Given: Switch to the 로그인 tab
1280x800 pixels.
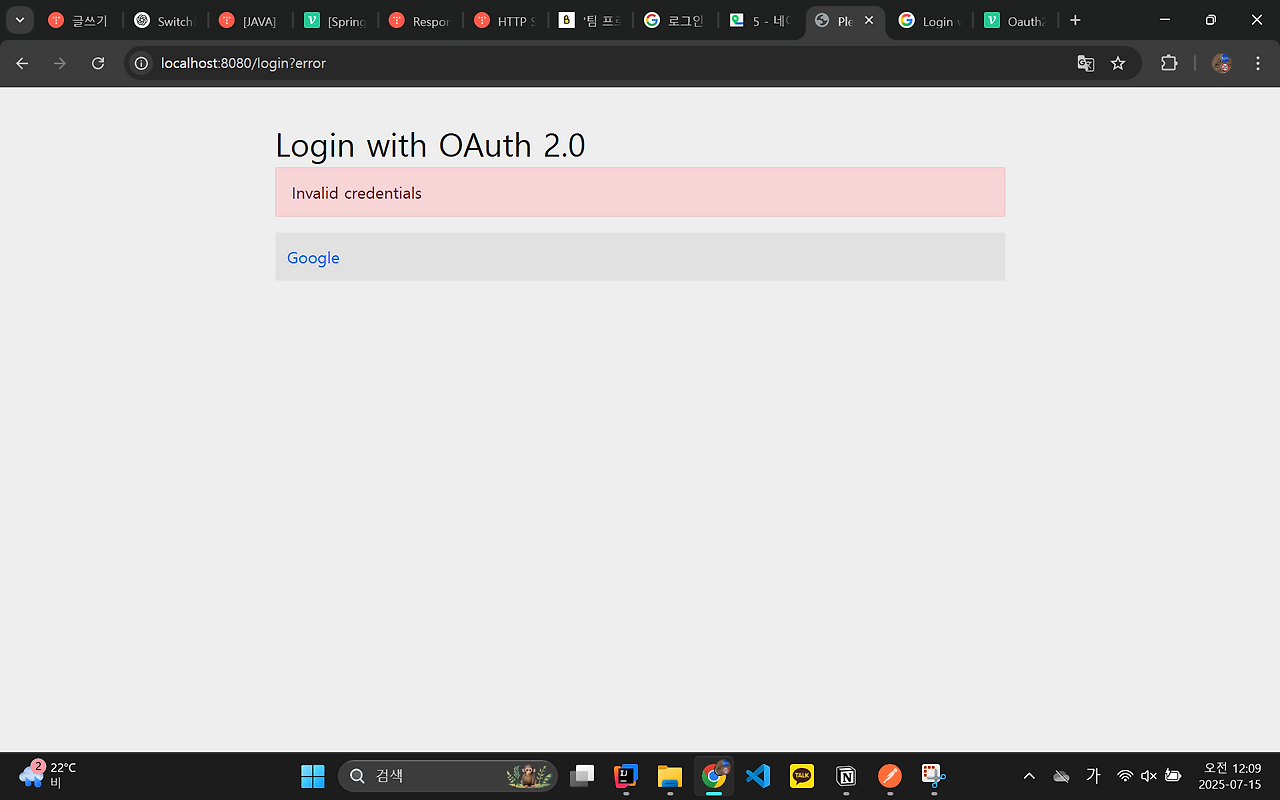Looking at the screenshot, I should tap(675, 21).
